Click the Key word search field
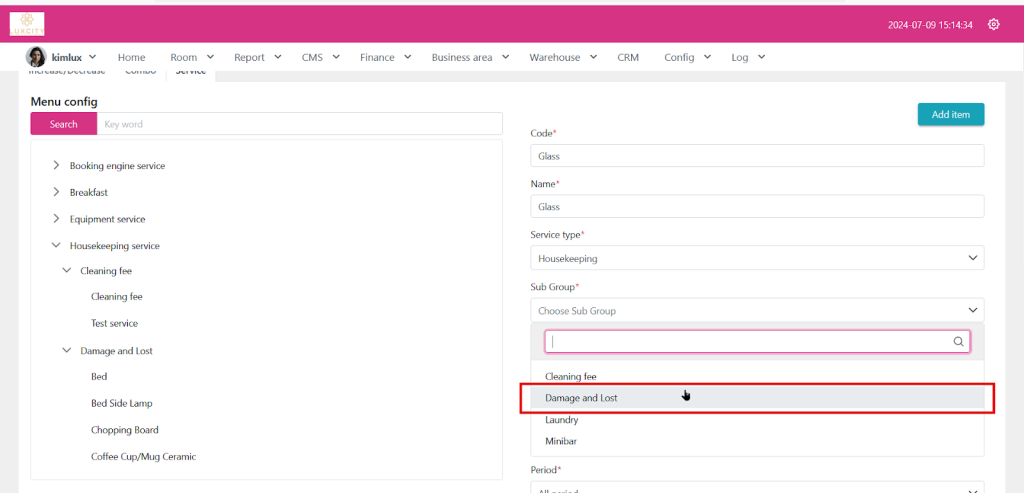The image size is (1024, 493). tap(299, 124)
